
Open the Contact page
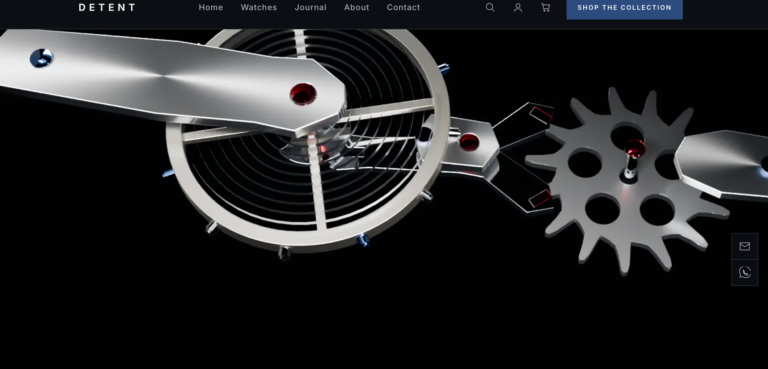click(x=403, y=7)
